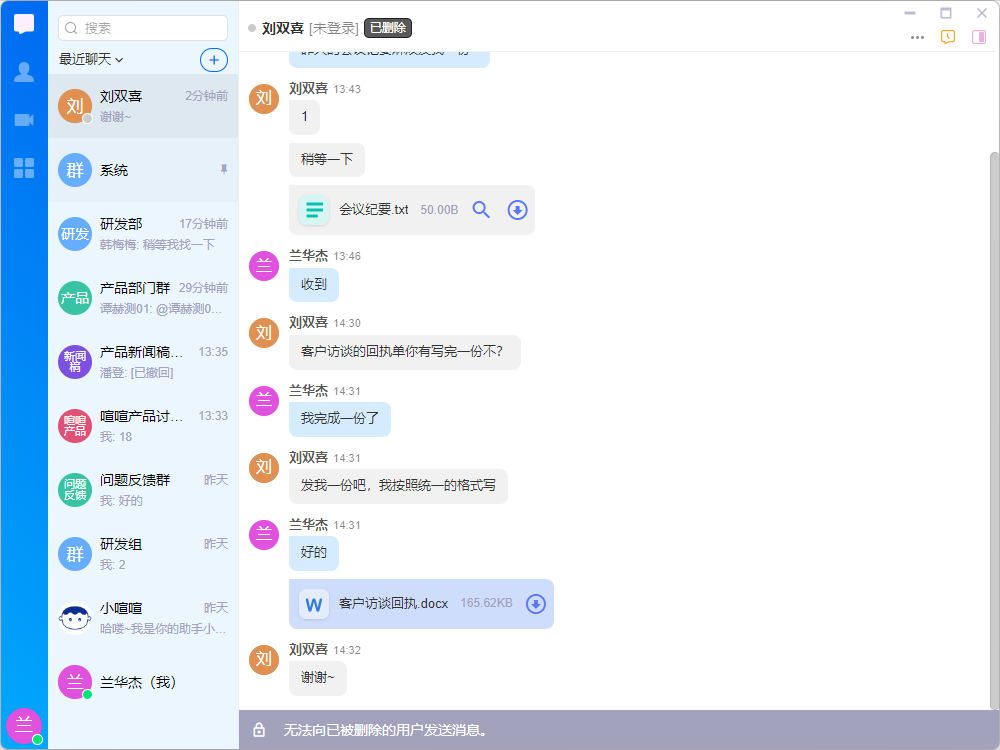Download the 客户访谈回执.docx file
Screen dimensions: 1000x750
coord(536,604)
